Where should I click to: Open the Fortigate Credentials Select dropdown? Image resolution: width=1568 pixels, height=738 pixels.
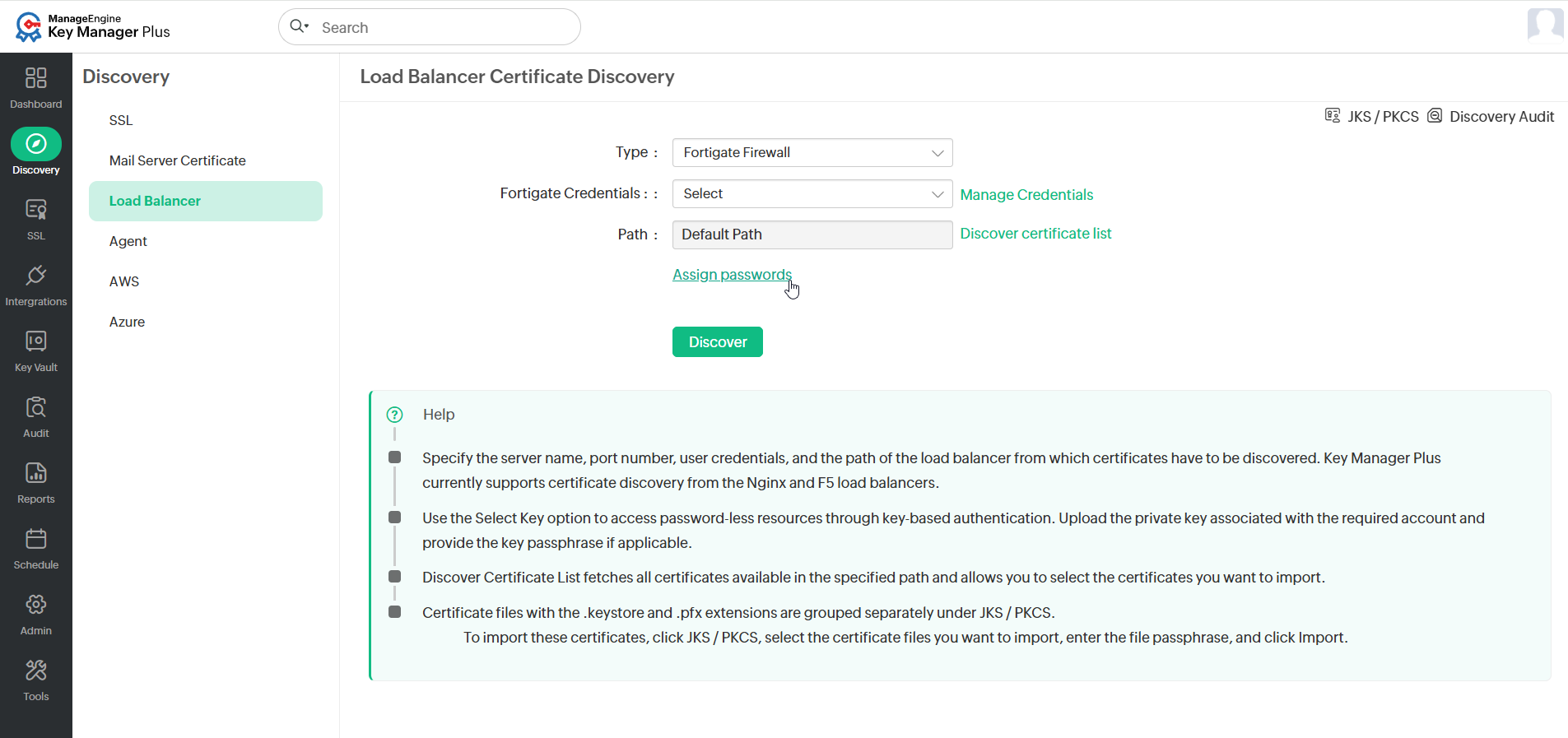click(x=812, y=193)
